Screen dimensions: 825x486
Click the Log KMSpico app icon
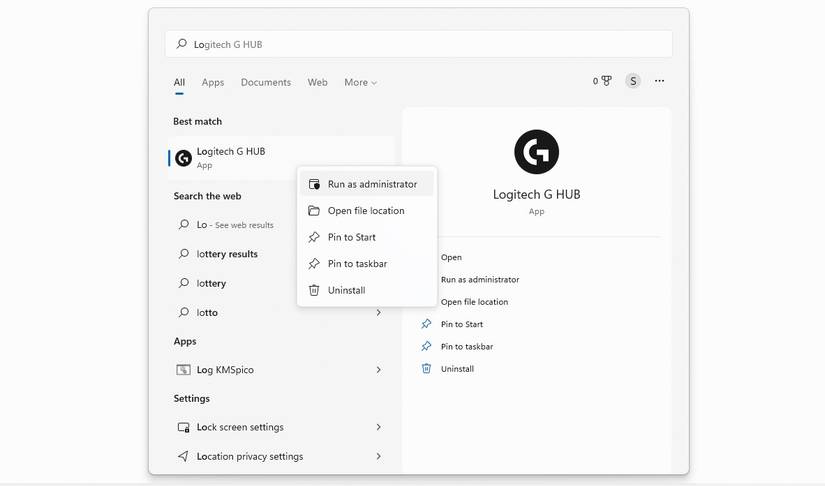pos(183,370)
